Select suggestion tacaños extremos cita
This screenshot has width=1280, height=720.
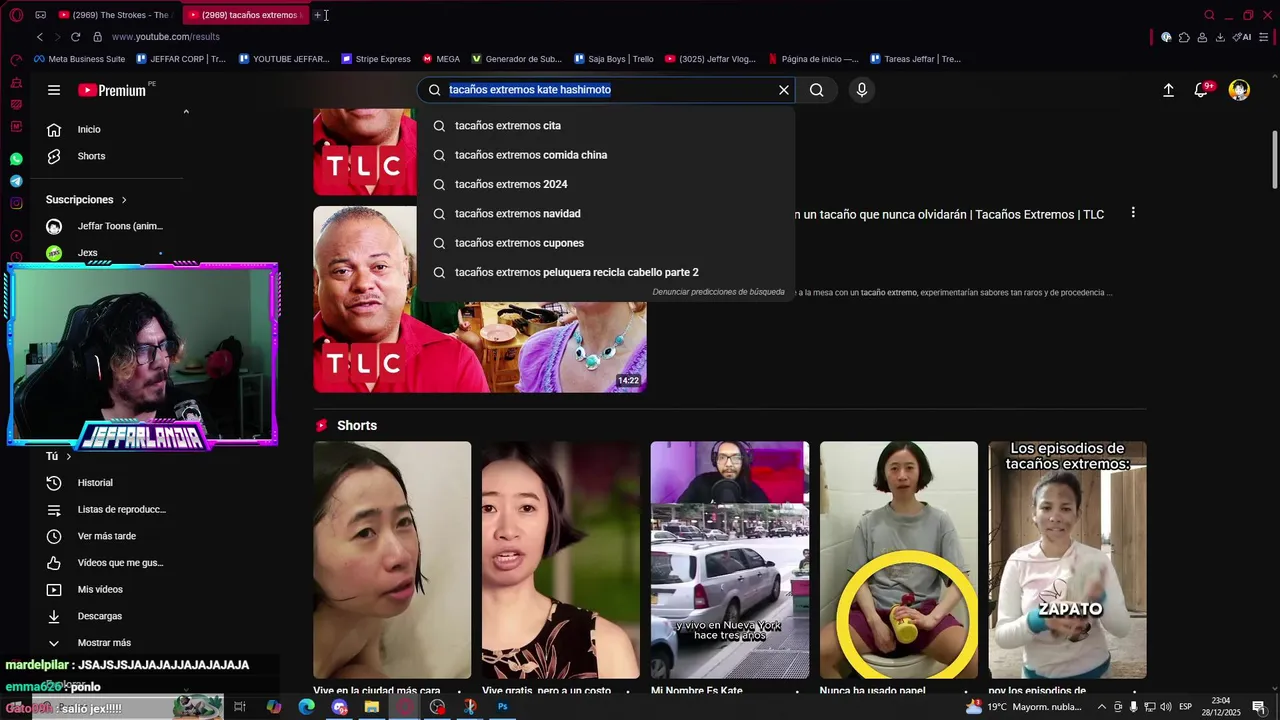606,126
